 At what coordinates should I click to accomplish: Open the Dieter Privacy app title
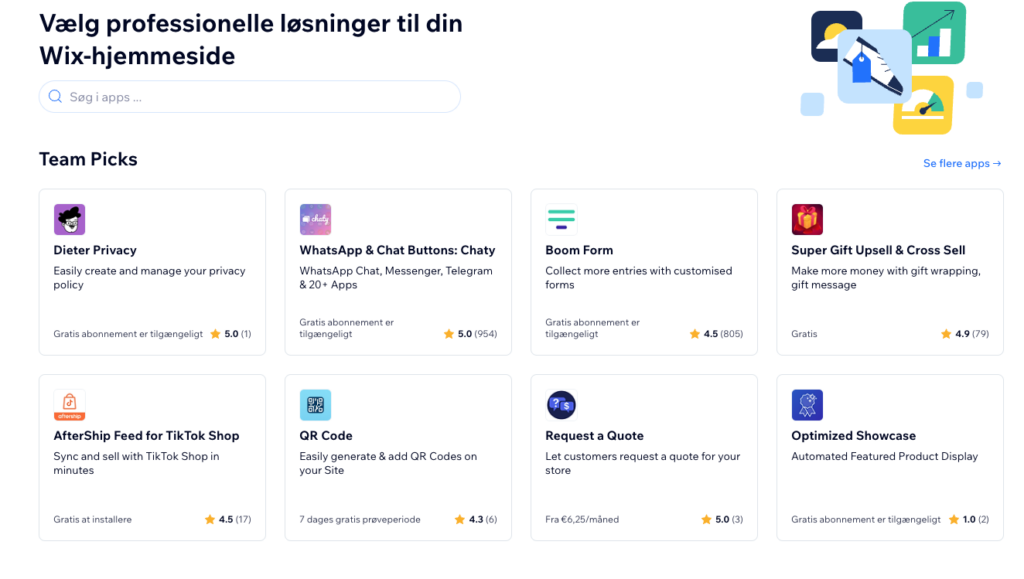(x=95, y=250)
